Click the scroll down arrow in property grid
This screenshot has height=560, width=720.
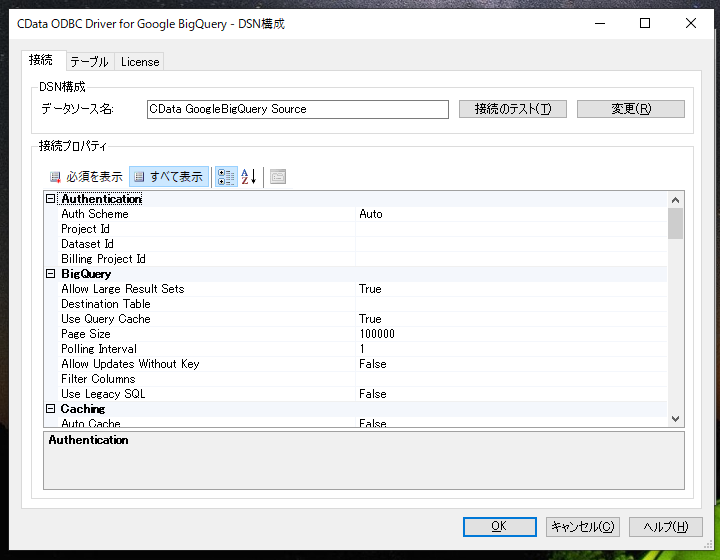[x=675, y=419]
